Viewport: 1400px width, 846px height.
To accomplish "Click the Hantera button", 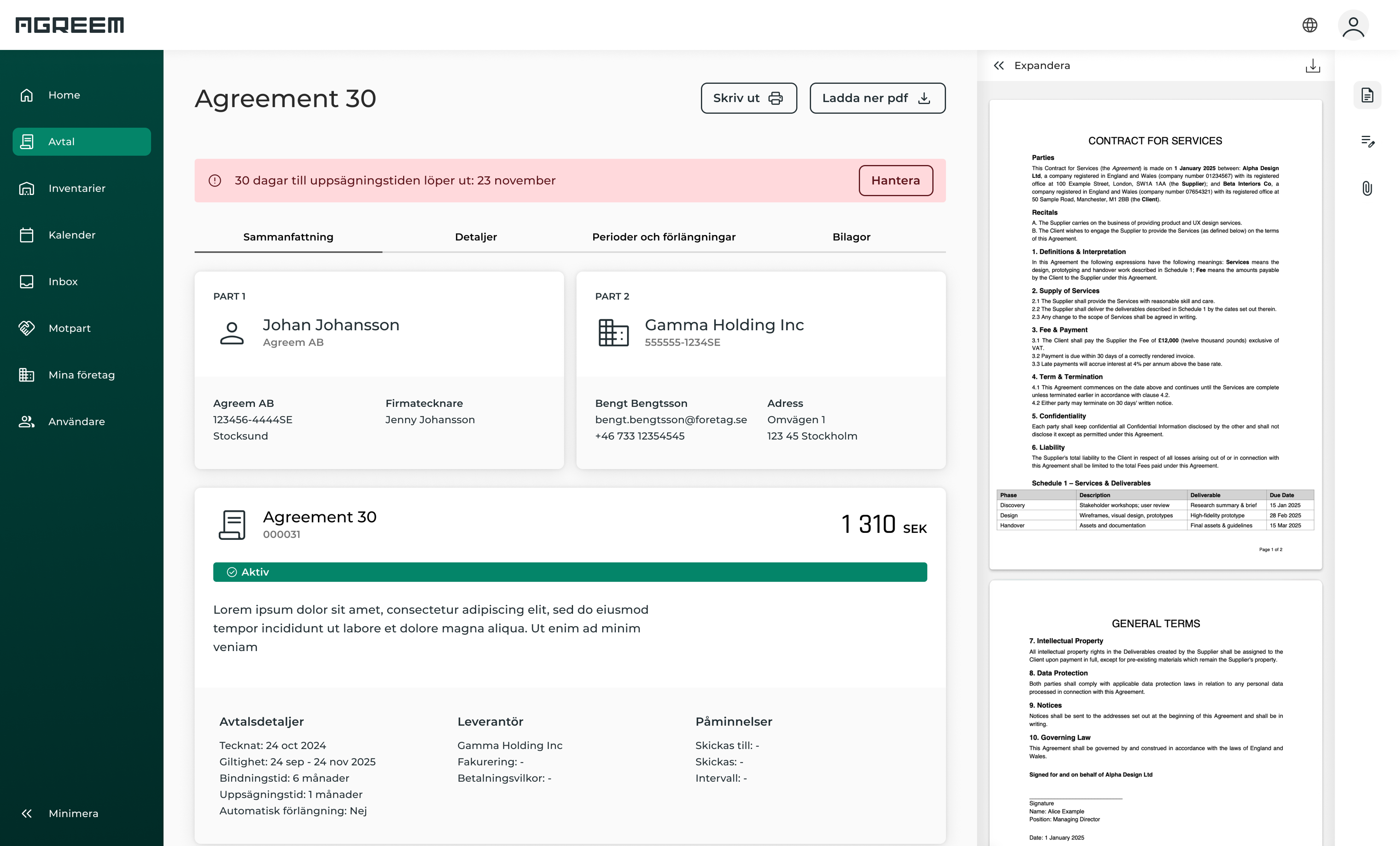I will [895, 181].
